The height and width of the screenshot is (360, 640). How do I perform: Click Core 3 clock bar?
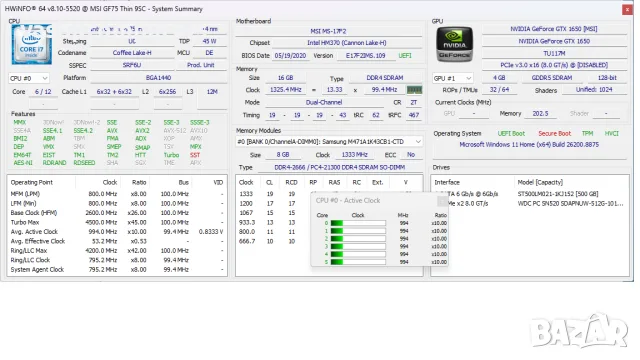(x=358, y=247)
